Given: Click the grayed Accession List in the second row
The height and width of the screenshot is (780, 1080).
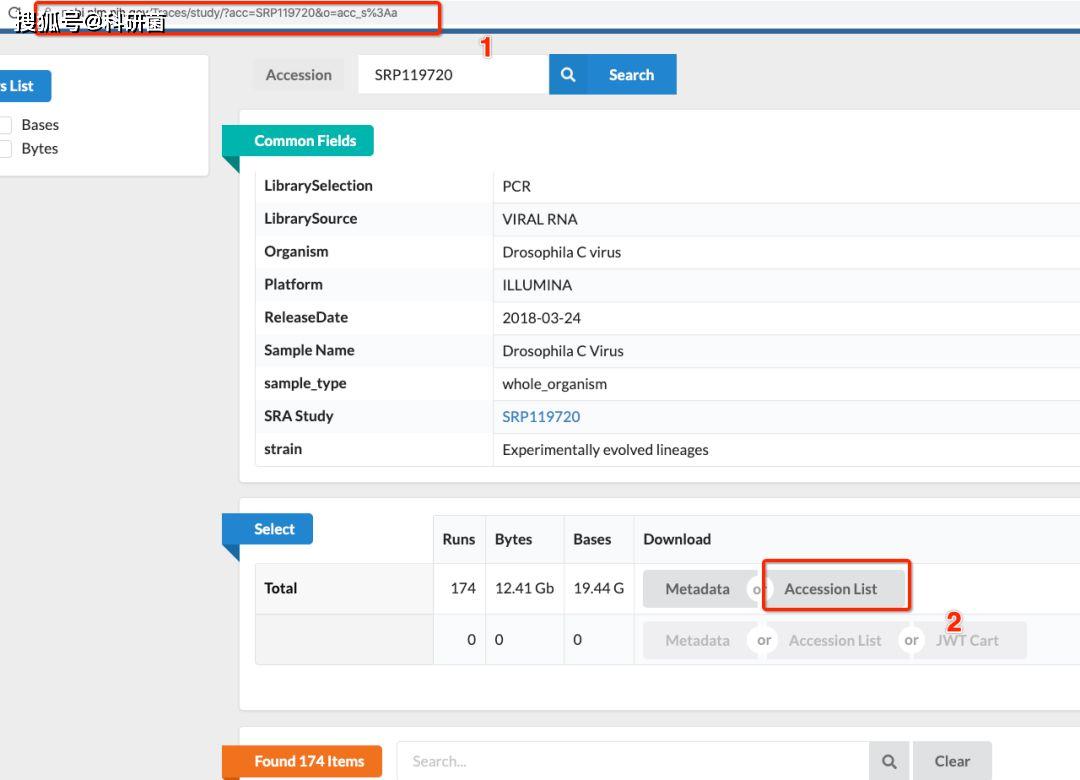Looking at the screenshot, I should tap(835, 641).
